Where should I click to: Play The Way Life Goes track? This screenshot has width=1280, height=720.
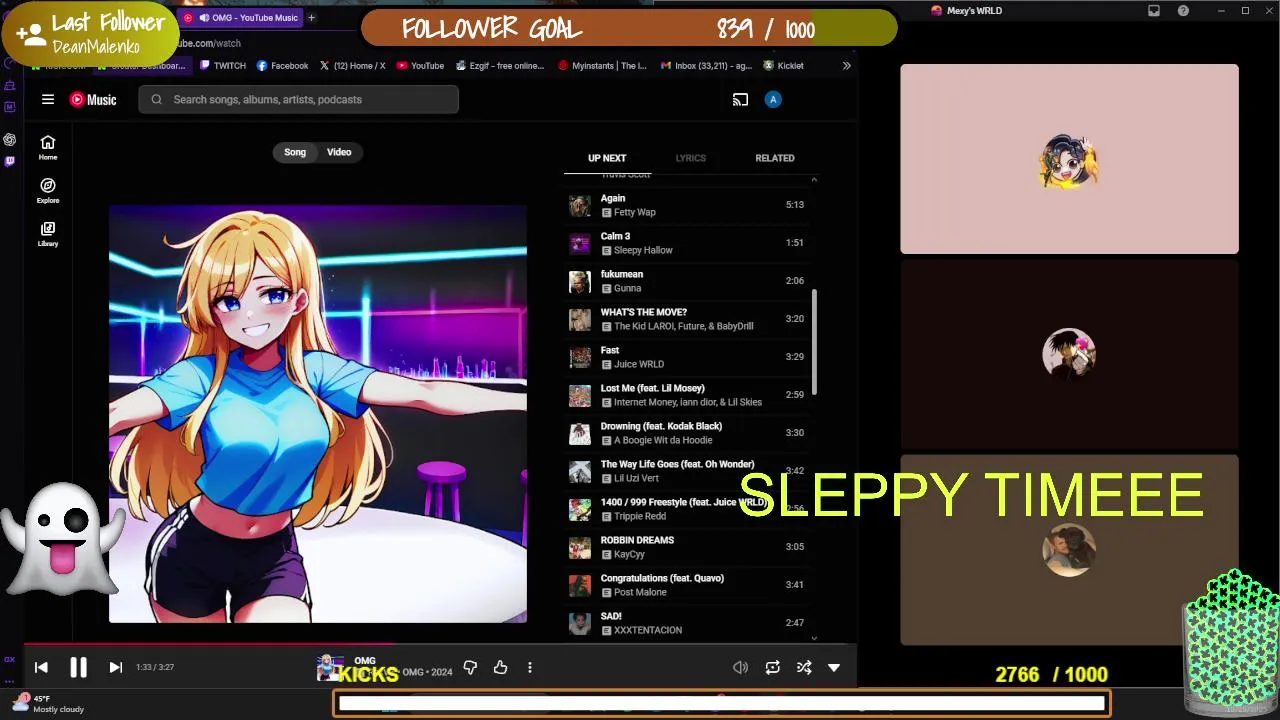[686, 471]
